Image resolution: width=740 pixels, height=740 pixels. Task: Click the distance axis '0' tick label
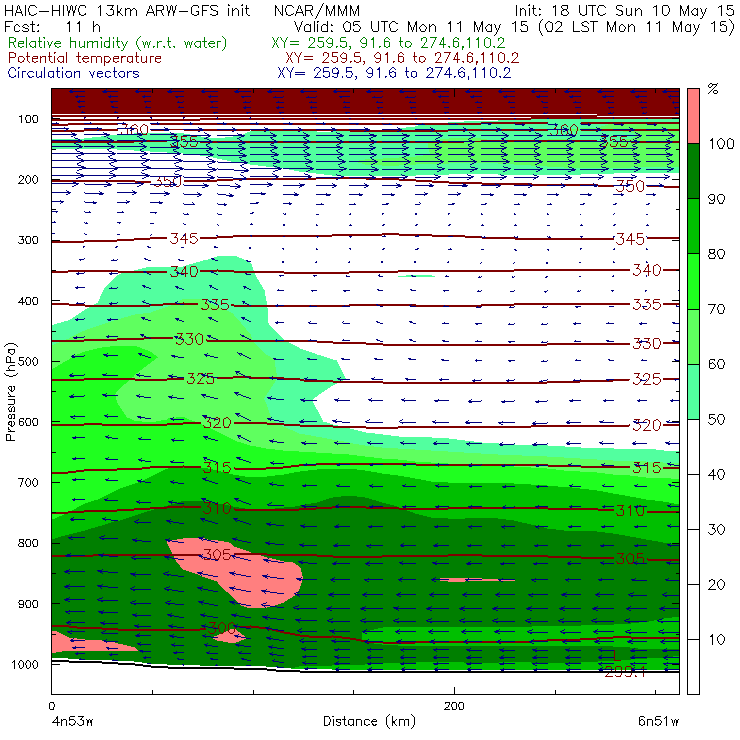(x=52, y=706)
